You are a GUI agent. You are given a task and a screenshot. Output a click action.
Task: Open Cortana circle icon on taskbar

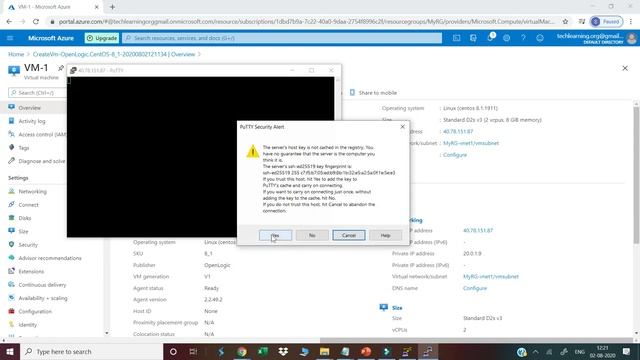pos(173,351)
